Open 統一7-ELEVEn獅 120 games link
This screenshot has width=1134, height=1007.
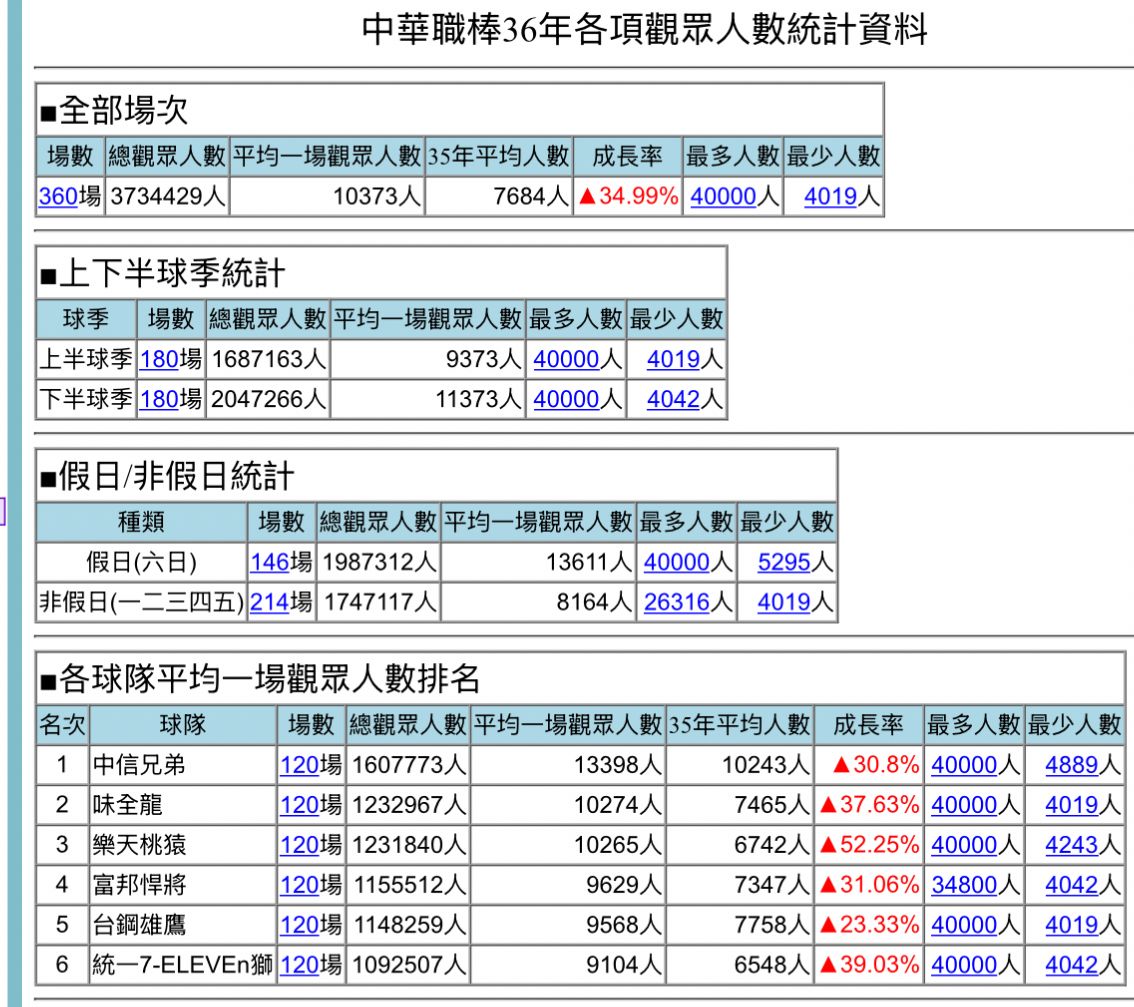[x=299, y=965]
